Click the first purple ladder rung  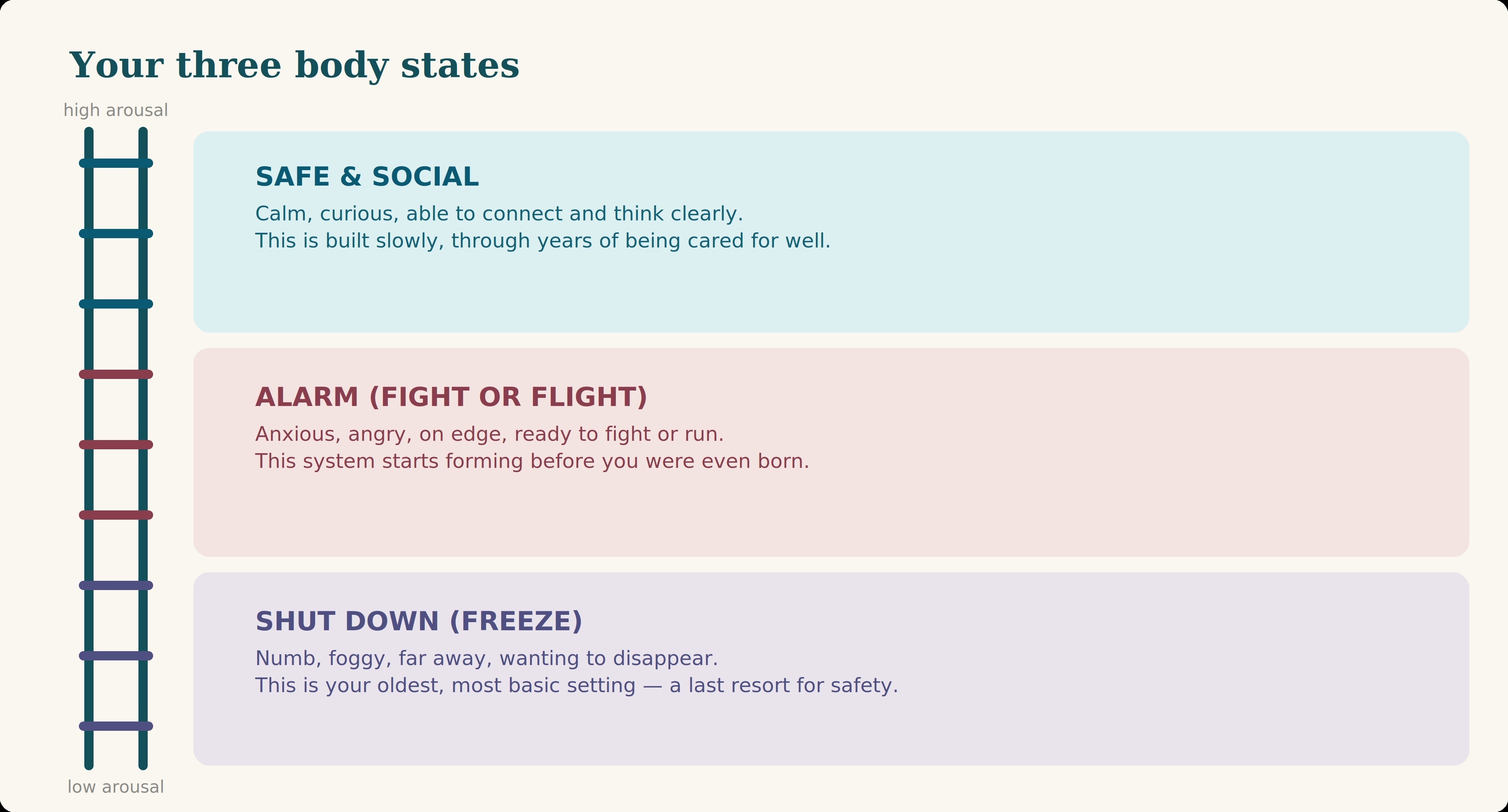[x=116, y=585]
